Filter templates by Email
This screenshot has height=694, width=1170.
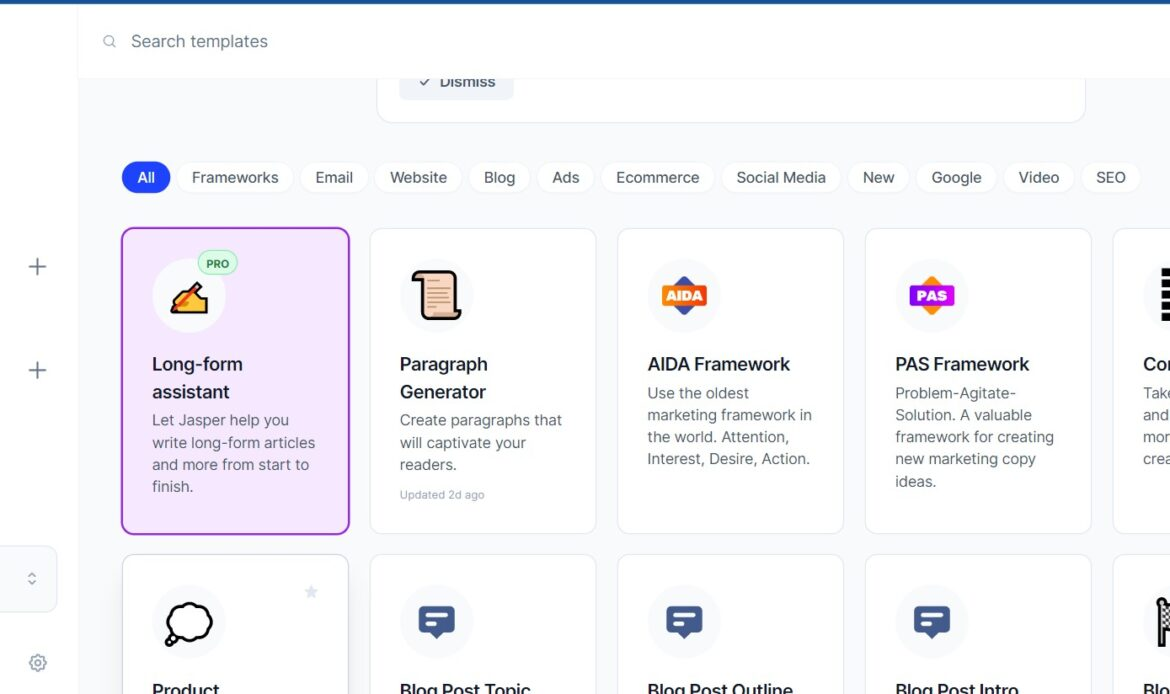(x=334, y=178)
